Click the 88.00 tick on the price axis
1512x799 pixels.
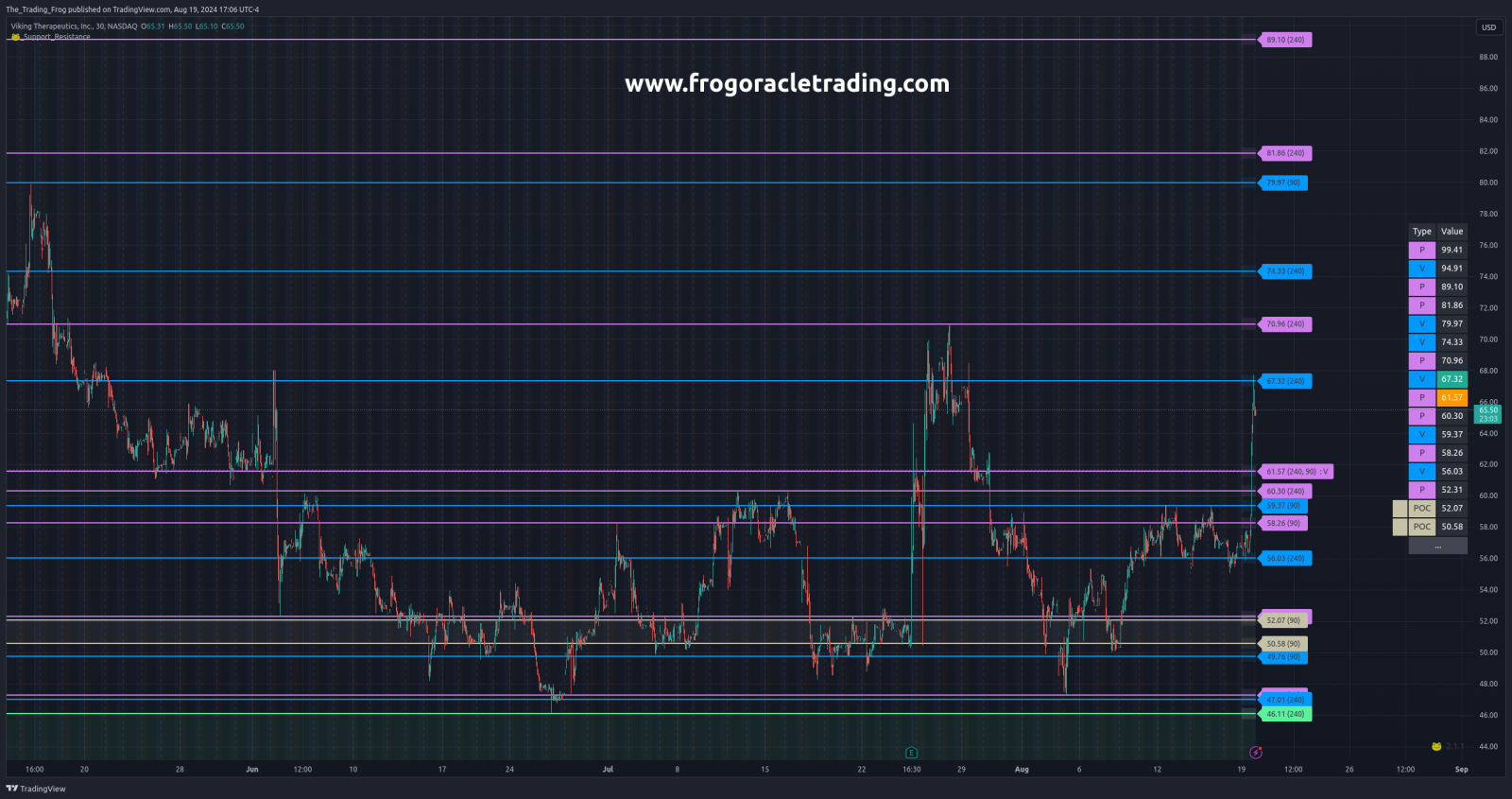1488,57
